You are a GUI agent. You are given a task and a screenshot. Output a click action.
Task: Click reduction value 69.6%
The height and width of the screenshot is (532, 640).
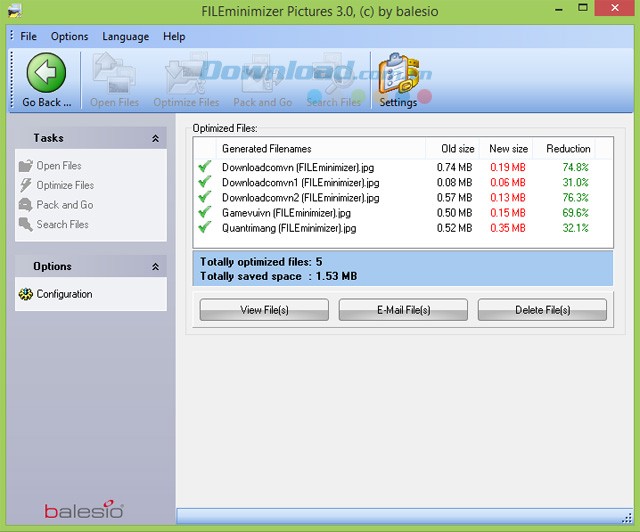[x=576, y=213]
